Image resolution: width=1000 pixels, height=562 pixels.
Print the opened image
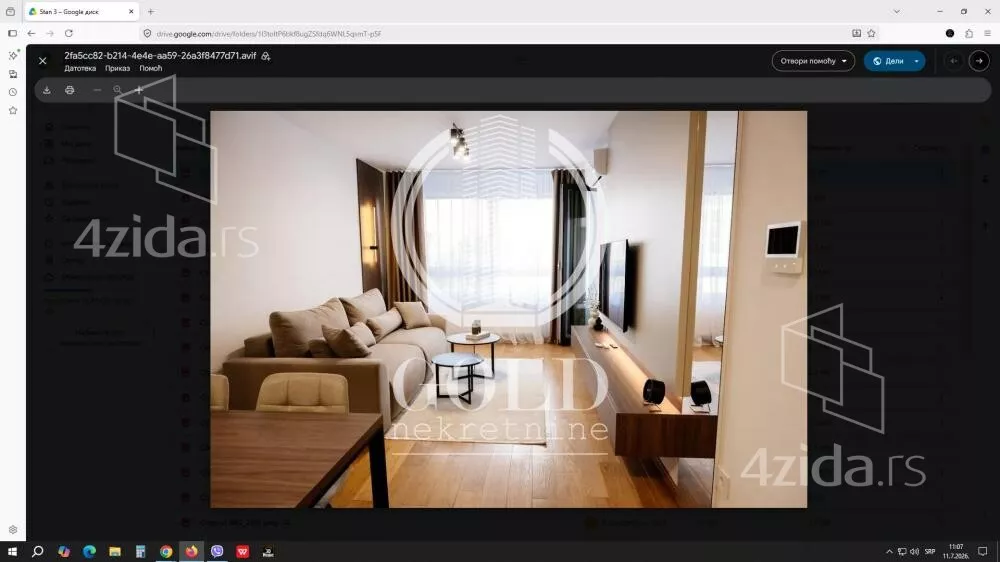tap(70, 90)
